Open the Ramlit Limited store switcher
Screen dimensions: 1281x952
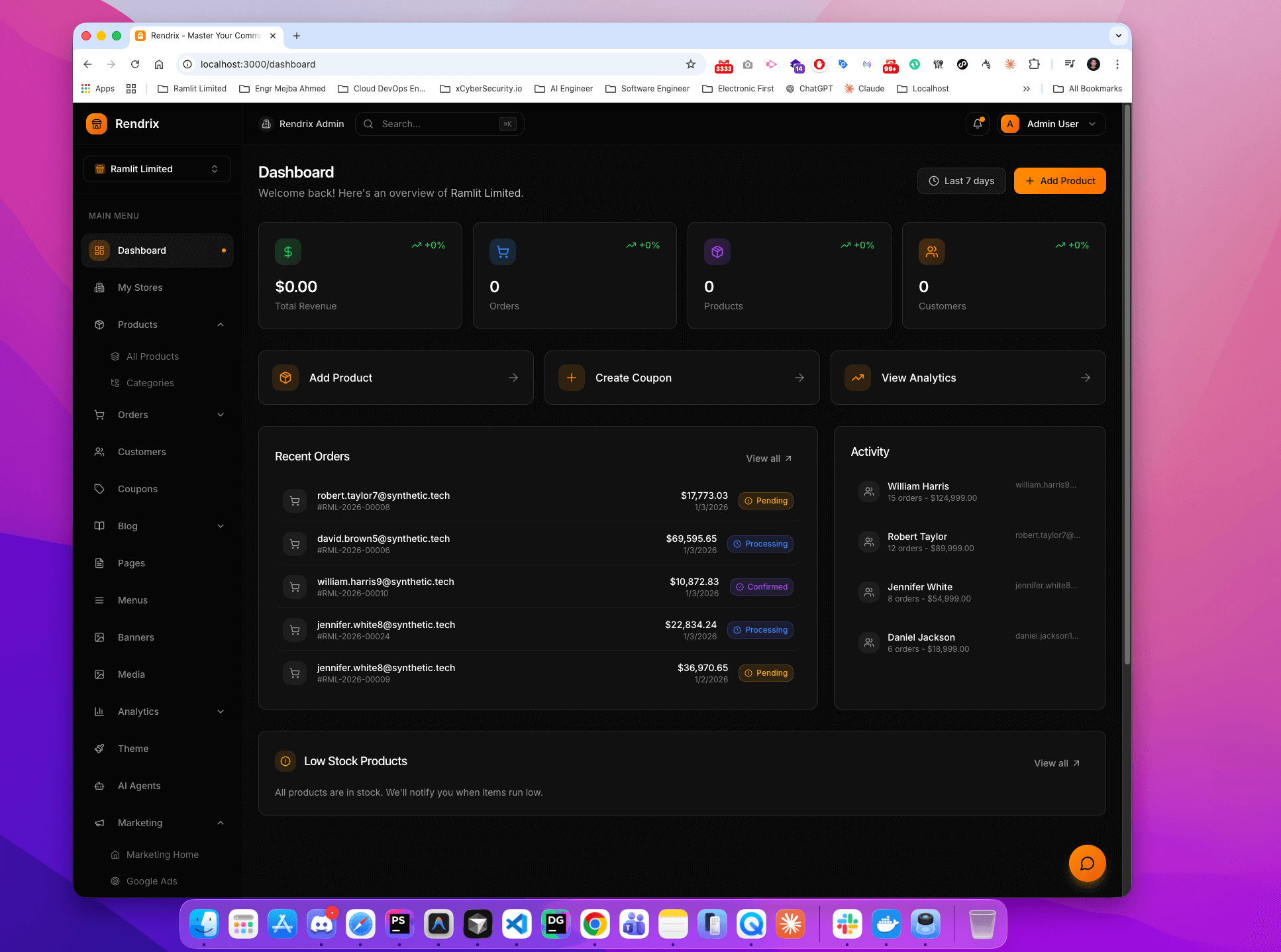pos(157,169)
